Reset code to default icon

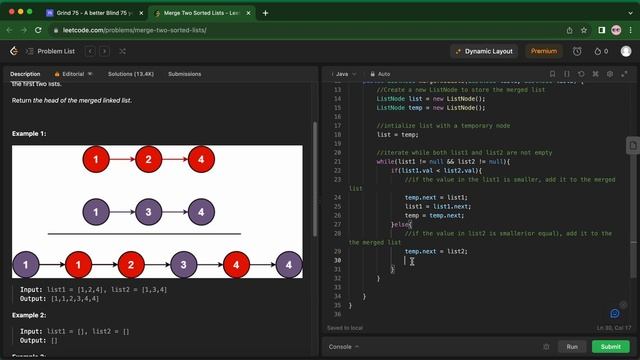click(581, 74)
